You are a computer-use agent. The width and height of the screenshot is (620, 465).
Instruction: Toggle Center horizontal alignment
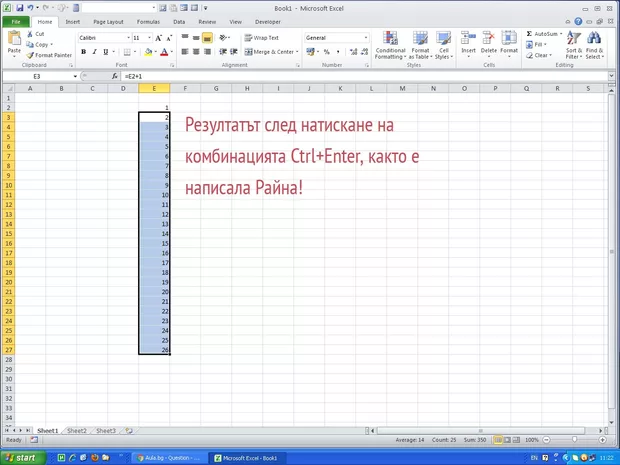tap(196, 52)
